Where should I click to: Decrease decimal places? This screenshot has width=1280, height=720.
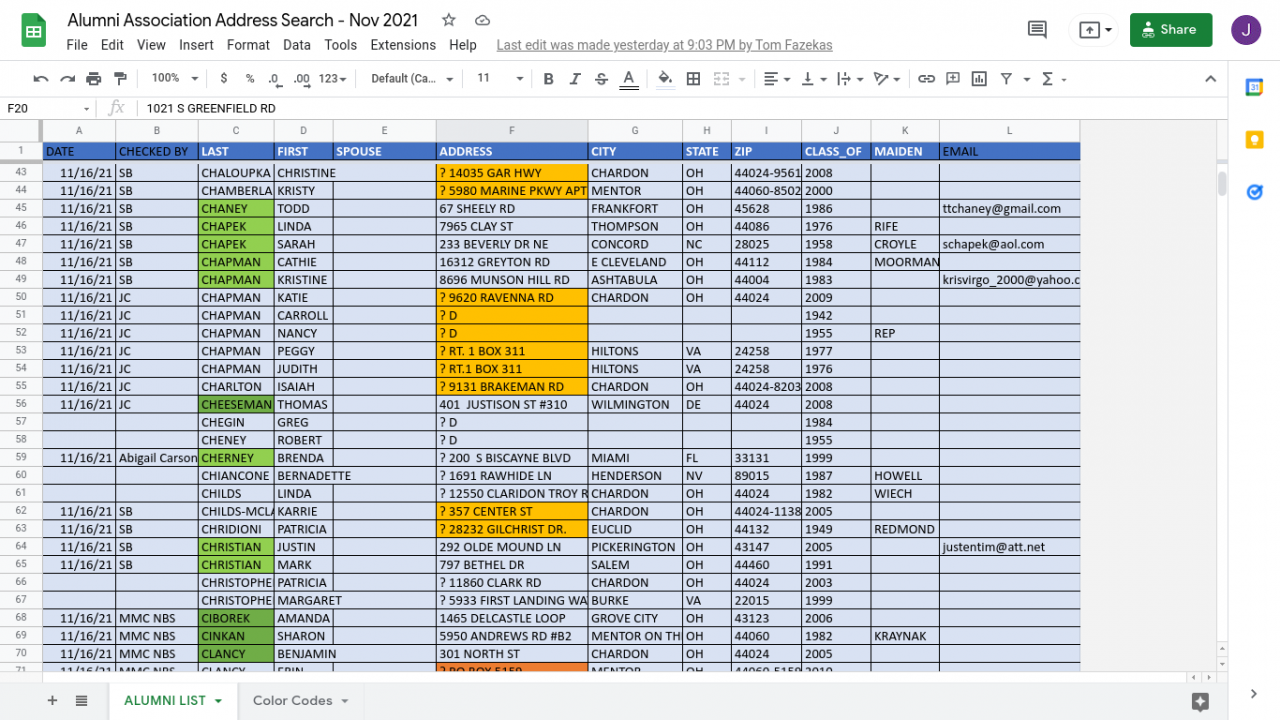[274, 79]
